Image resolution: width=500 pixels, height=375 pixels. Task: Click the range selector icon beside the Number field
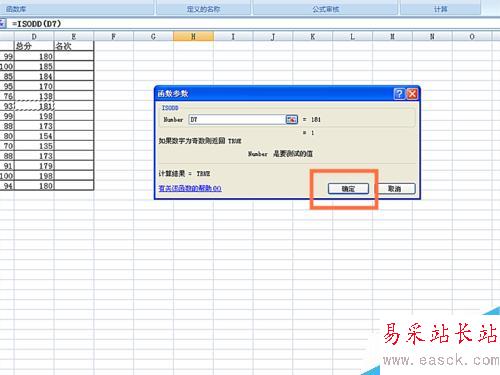[292, 119]
